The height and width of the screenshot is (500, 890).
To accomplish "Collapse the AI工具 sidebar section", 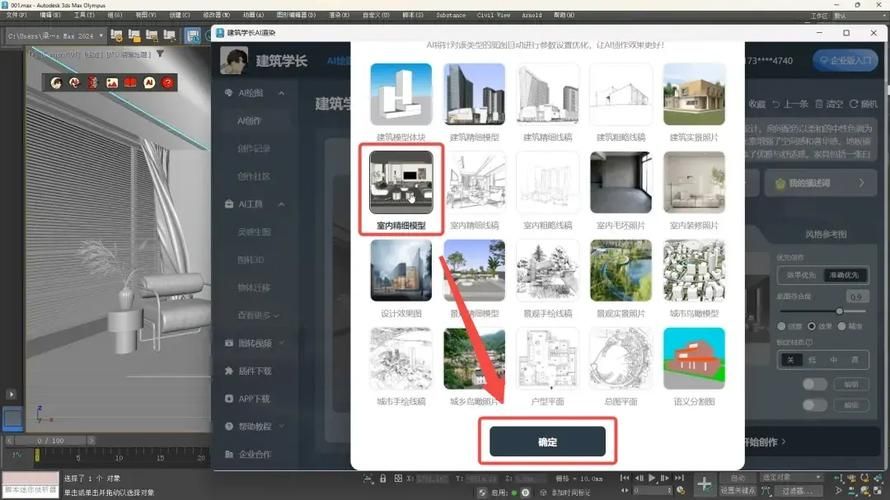I will (x=282, y=204).
